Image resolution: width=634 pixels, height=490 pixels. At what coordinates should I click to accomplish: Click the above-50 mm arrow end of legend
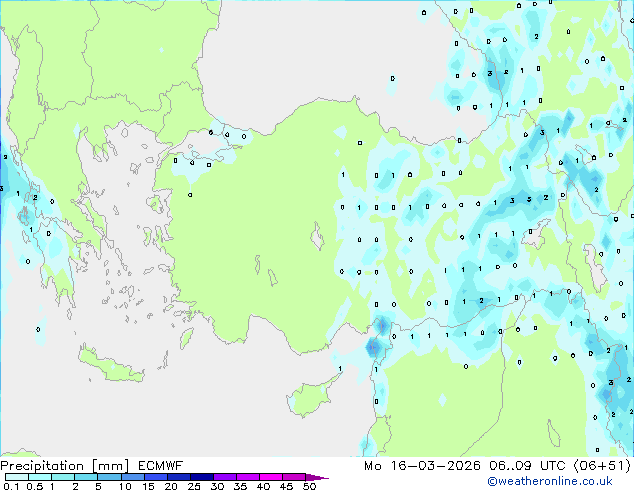(x=317, y=477)
